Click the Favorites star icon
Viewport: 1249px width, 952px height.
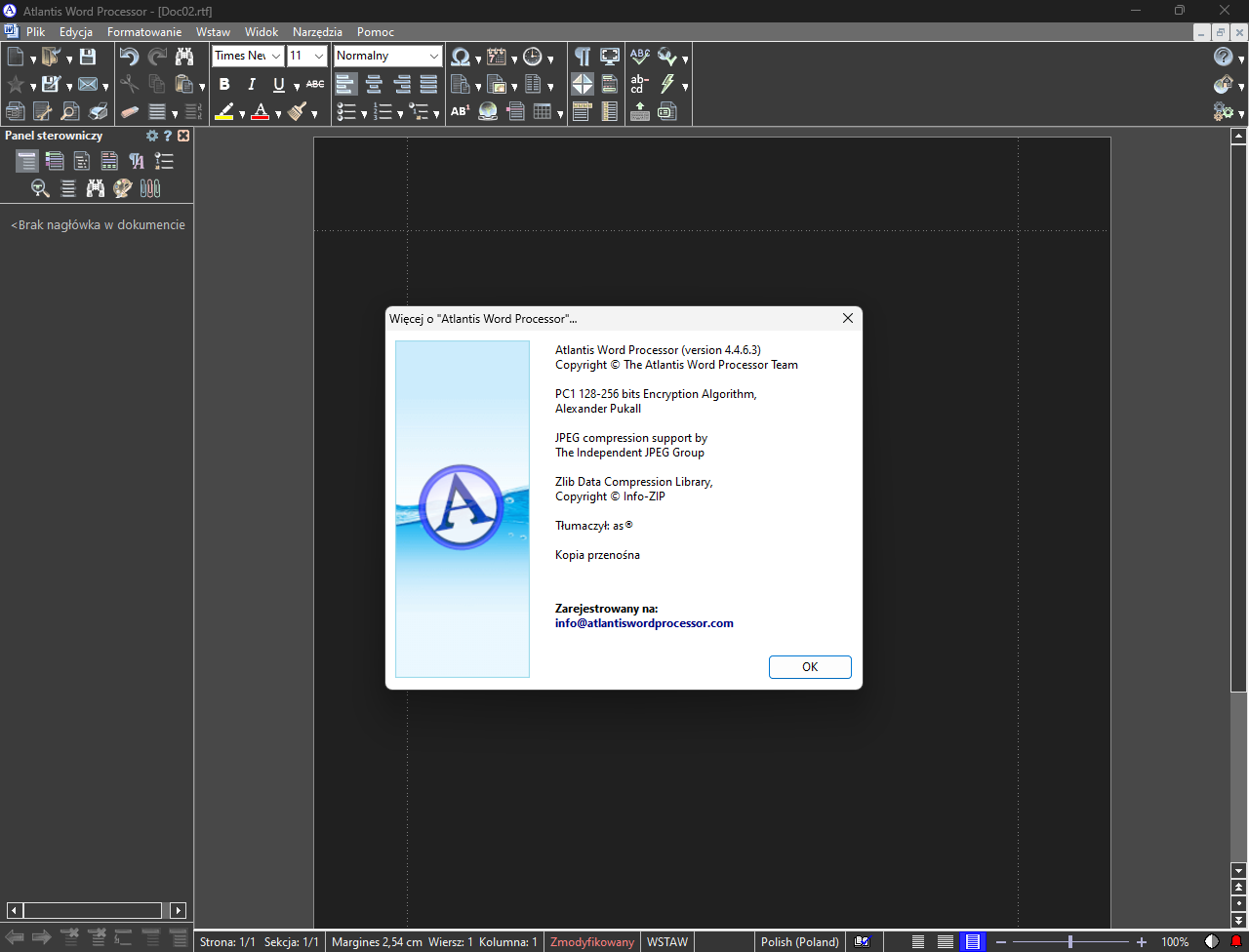click(x=16, y=84)
